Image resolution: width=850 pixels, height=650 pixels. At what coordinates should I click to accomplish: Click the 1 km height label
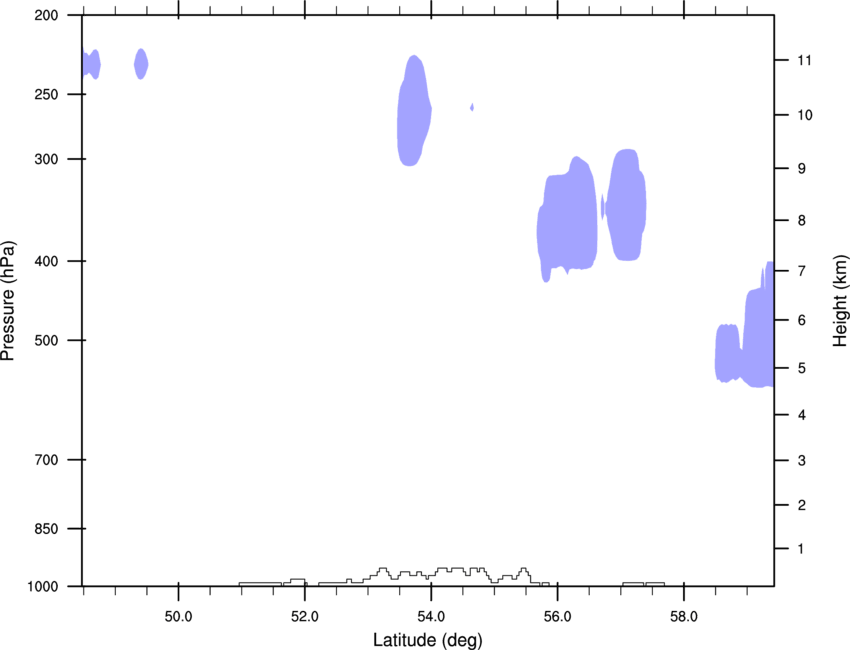tap(801, 549)
